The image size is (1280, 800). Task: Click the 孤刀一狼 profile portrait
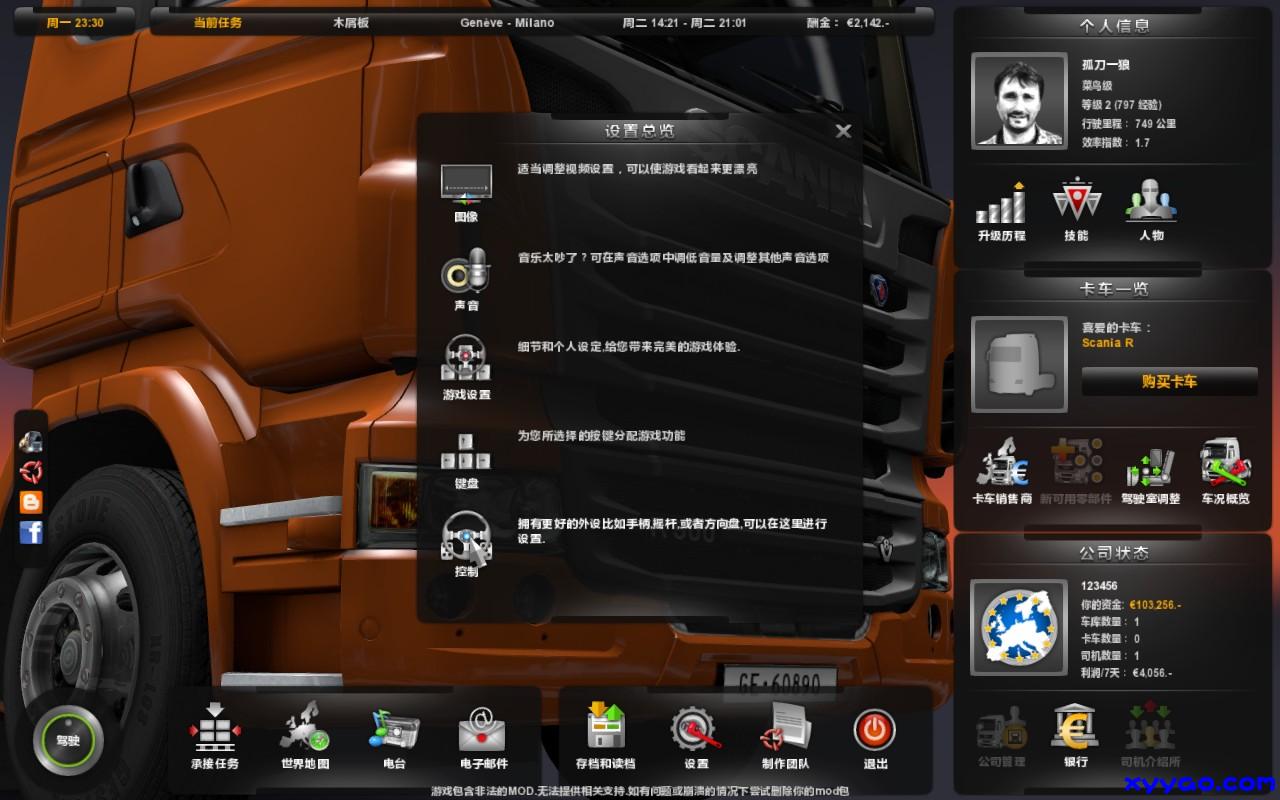coord(1018,100)
